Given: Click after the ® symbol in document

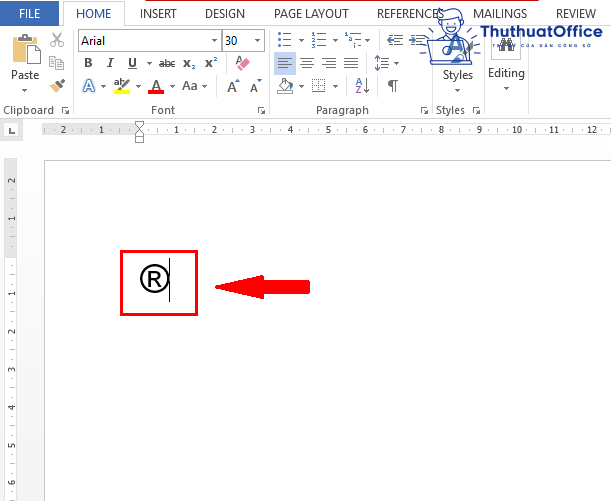Looking at the screenshot, I should 172,280.
